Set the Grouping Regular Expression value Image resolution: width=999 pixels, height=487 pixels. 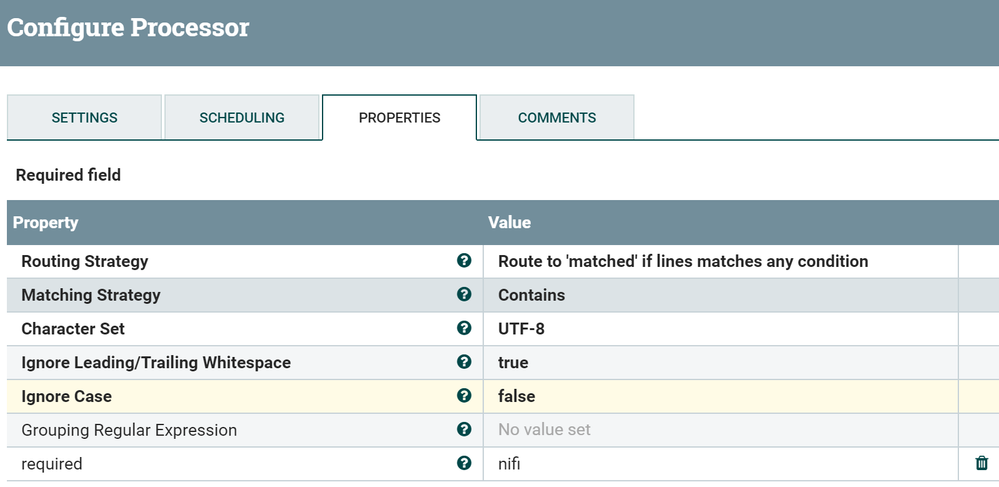[x=545, y=430]
